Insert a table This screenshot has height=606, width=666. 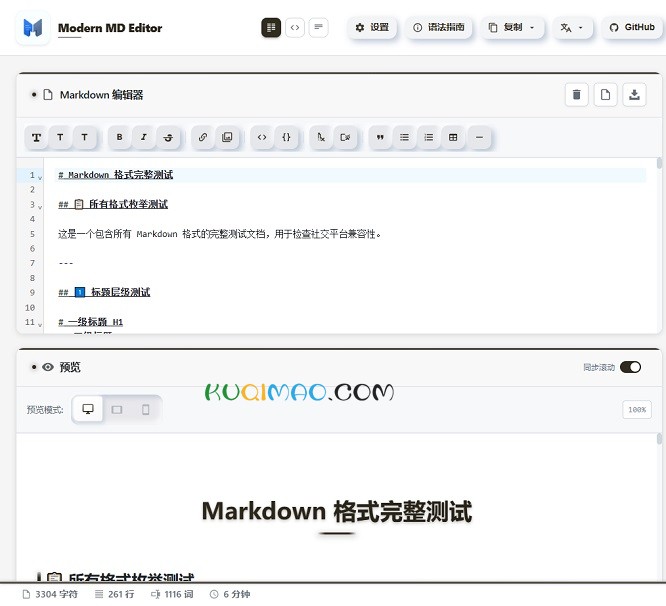point(453,137)
